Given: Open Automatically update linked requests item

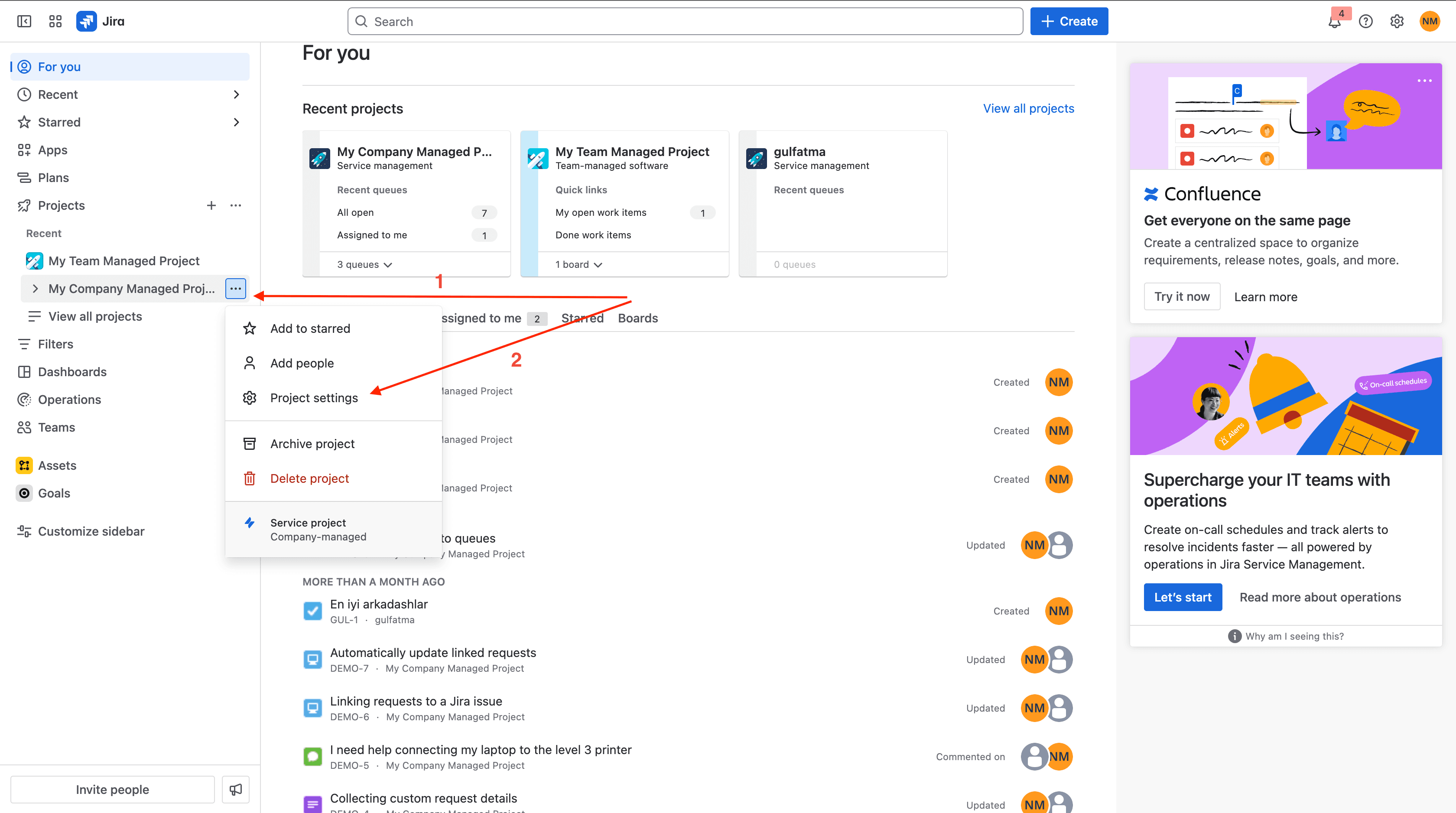Looking at the screenshot, I should (x=433, y=653).
